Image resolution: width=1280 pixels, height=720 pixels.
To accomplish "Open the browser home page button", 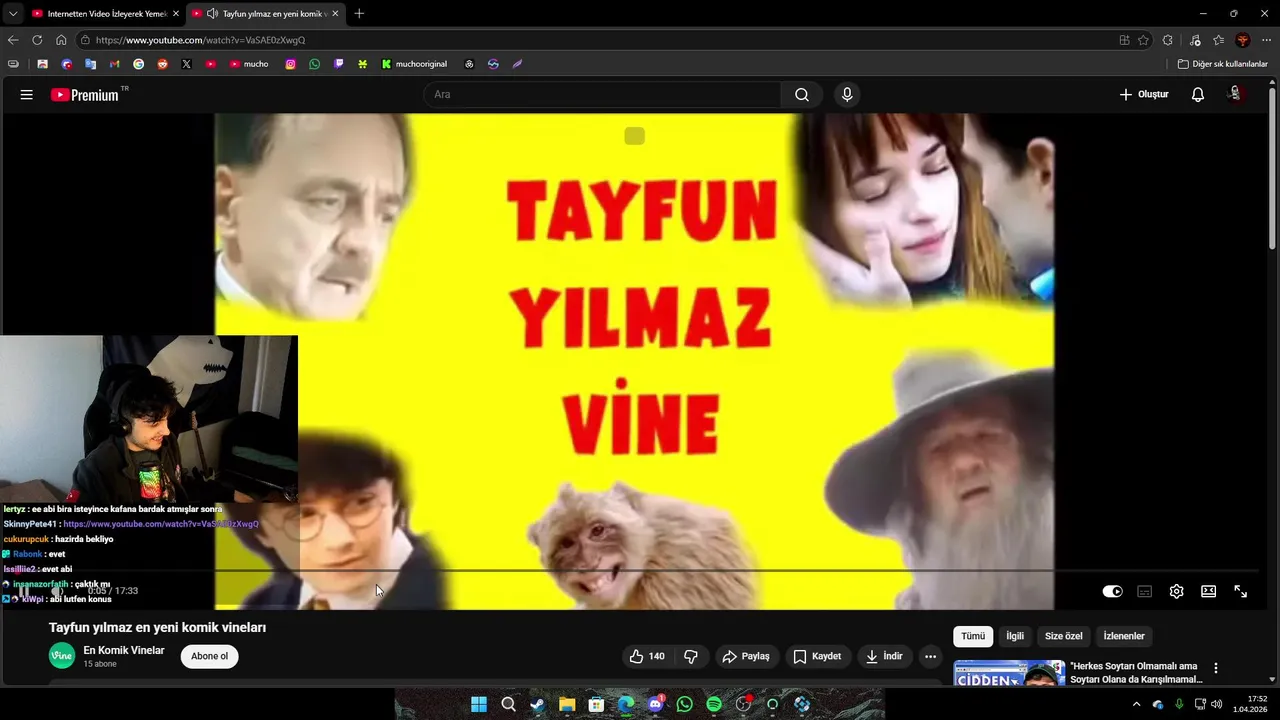I will (61, 40).
